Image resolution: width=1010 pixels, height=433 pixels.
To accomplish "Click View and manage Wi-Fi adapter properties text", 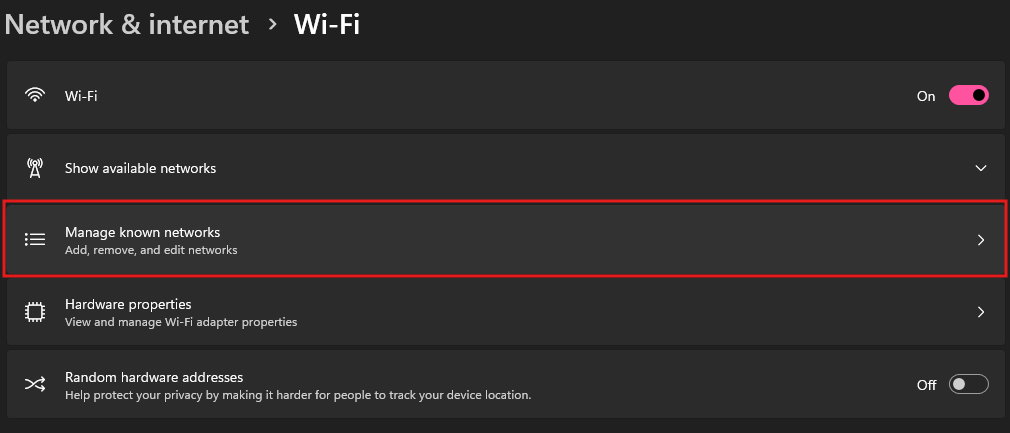I will coord(181,322).
